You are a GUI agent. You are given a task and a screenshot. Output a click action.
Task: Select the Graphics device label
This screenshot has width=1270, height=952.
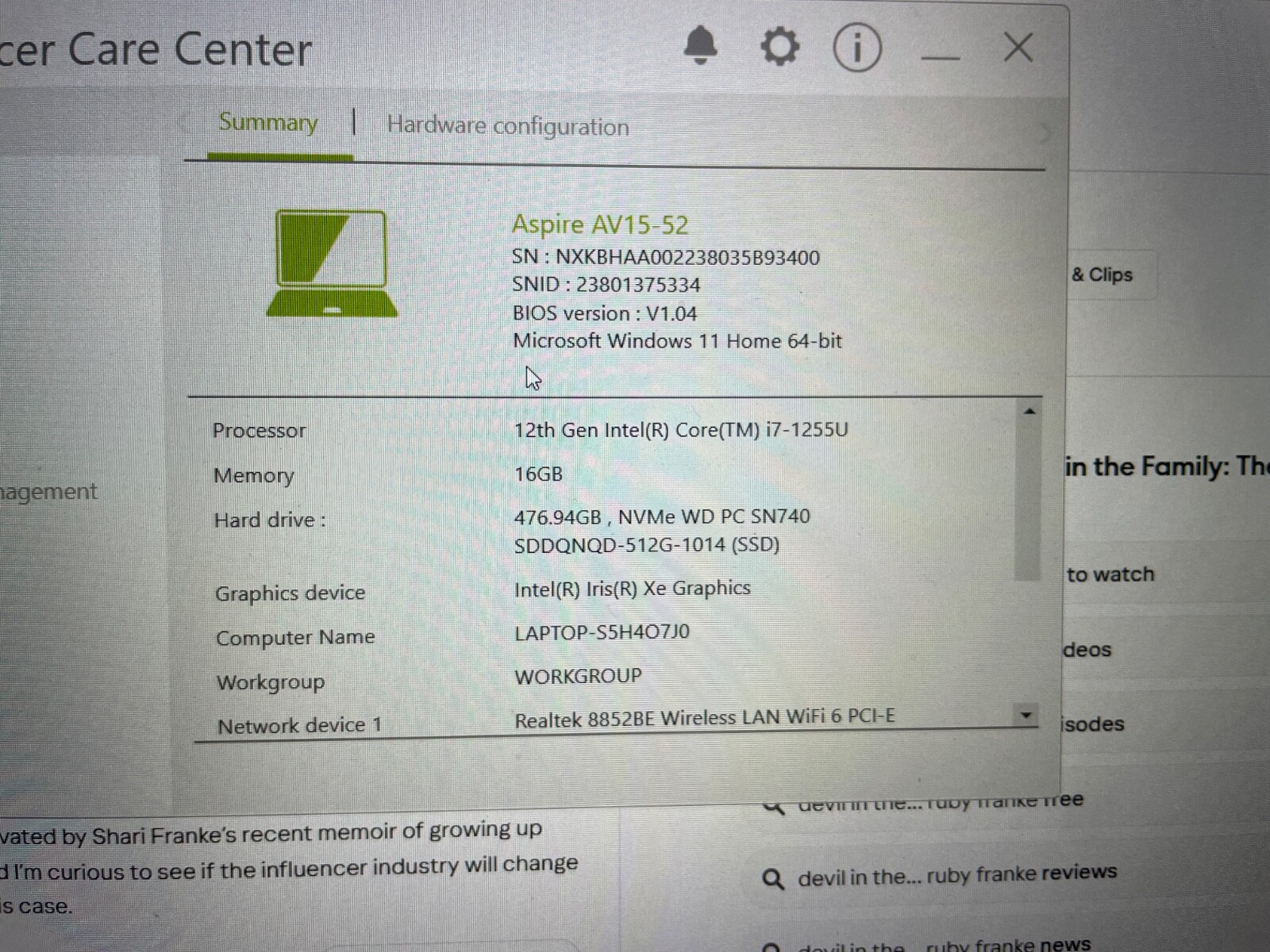tap(291, 593)
